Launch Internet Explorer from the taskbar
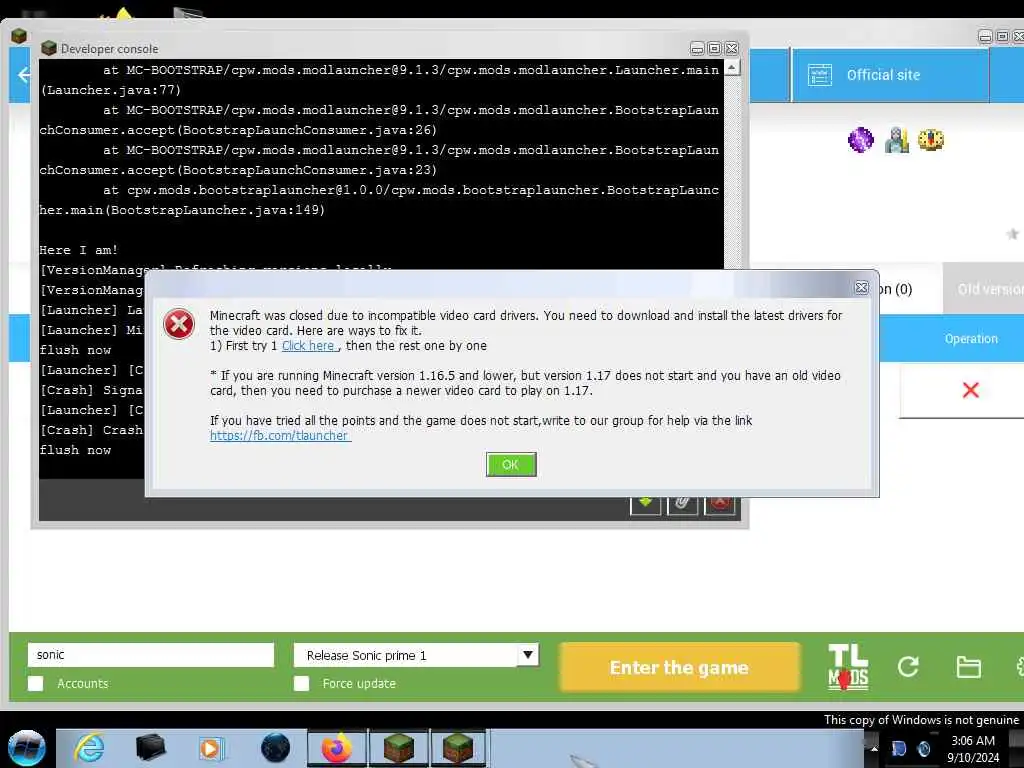1024x768 pixels. (x=89, y=748)
